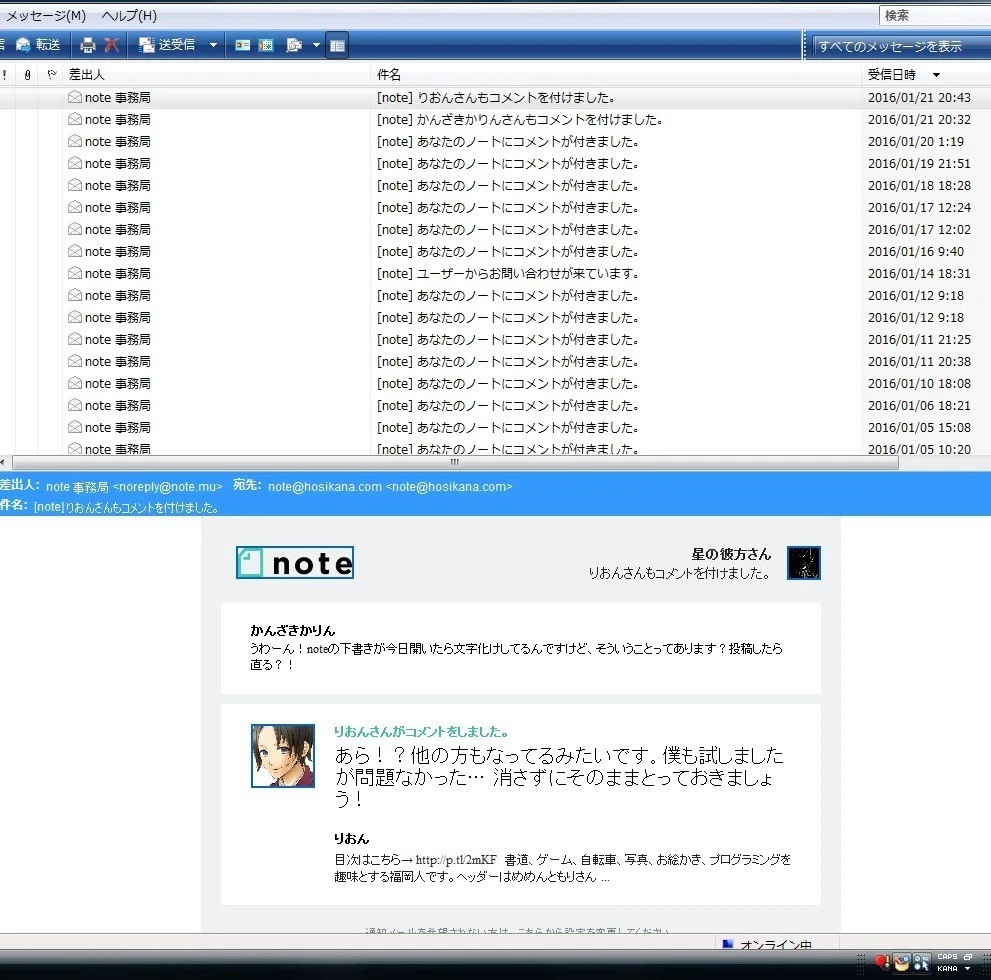Click the find message magnifier icon
Screen dimensions: 991x980
[294, 45]
